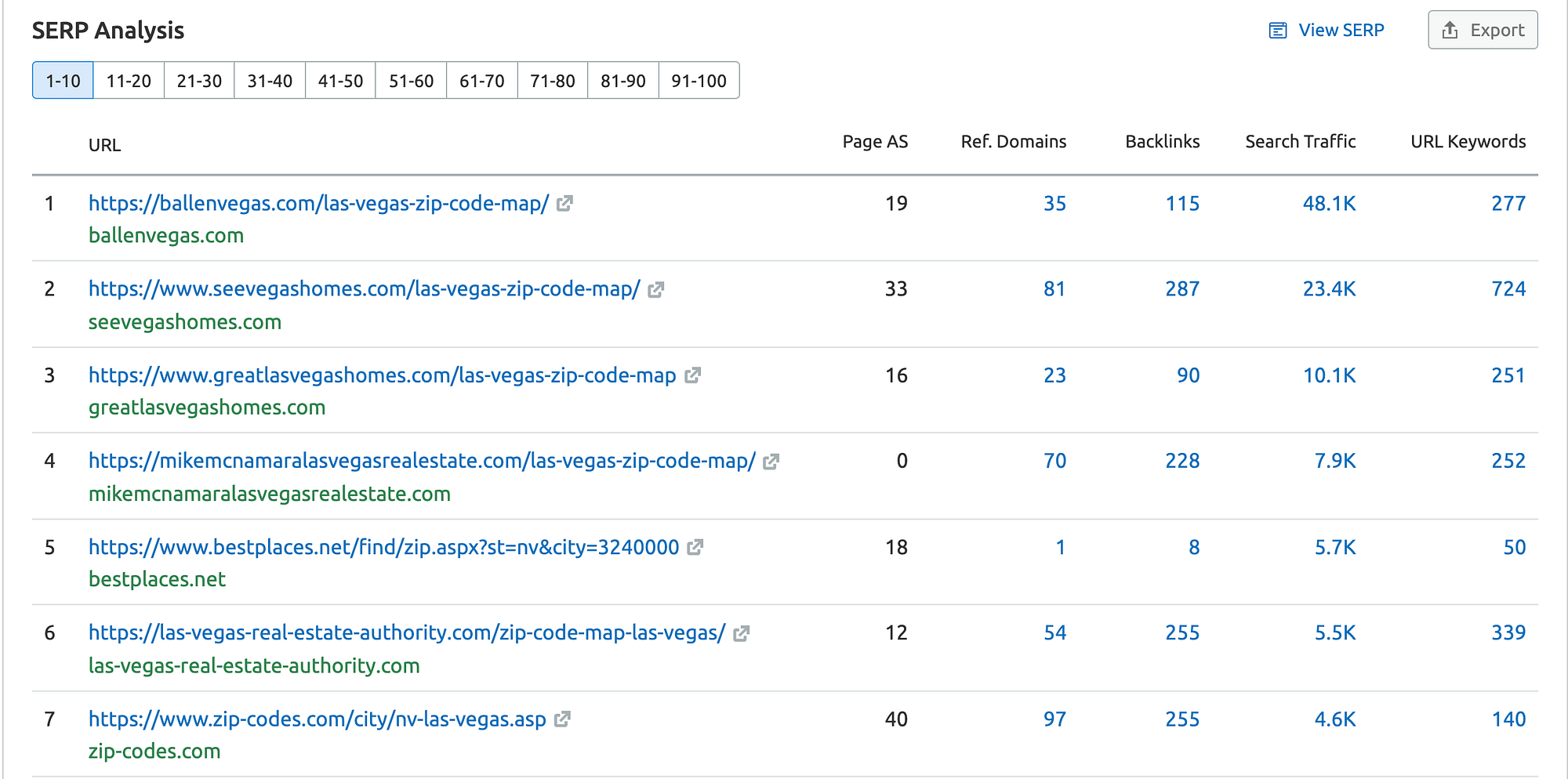
Task: Click external link icon beside mikemcnamaralasvegasrealestate URL
Action: pos(771,462)
